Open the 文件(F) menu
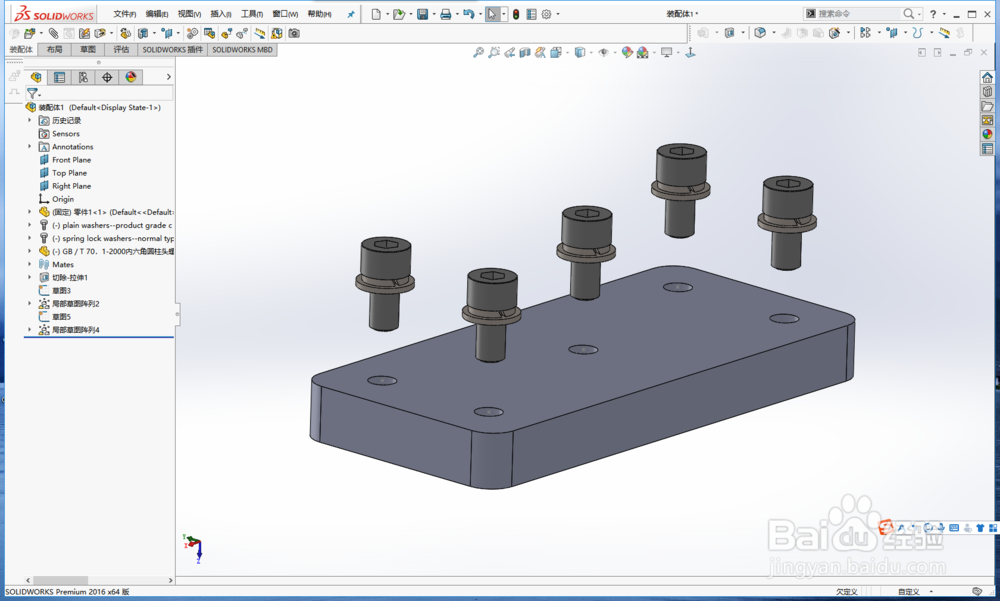This screenshot has width=1000, height=601. (125, 14)
